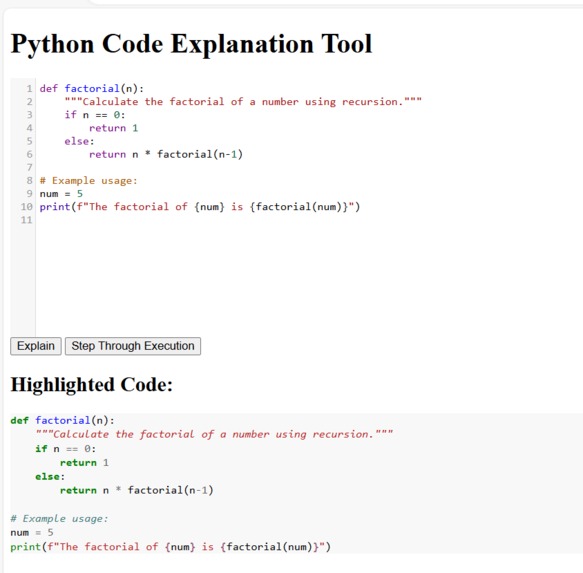Viewport: 583px width, 573px height.
Task: Click the docstring line in the code editor
Action: click(x=243, y=102)
